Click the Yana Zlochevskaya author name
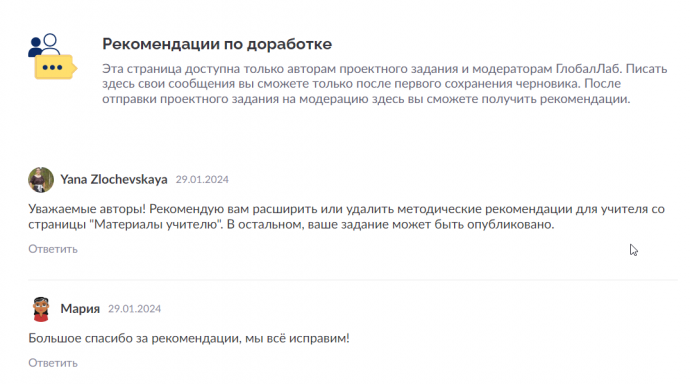The image size is (690, 384). tap(114, 179)
